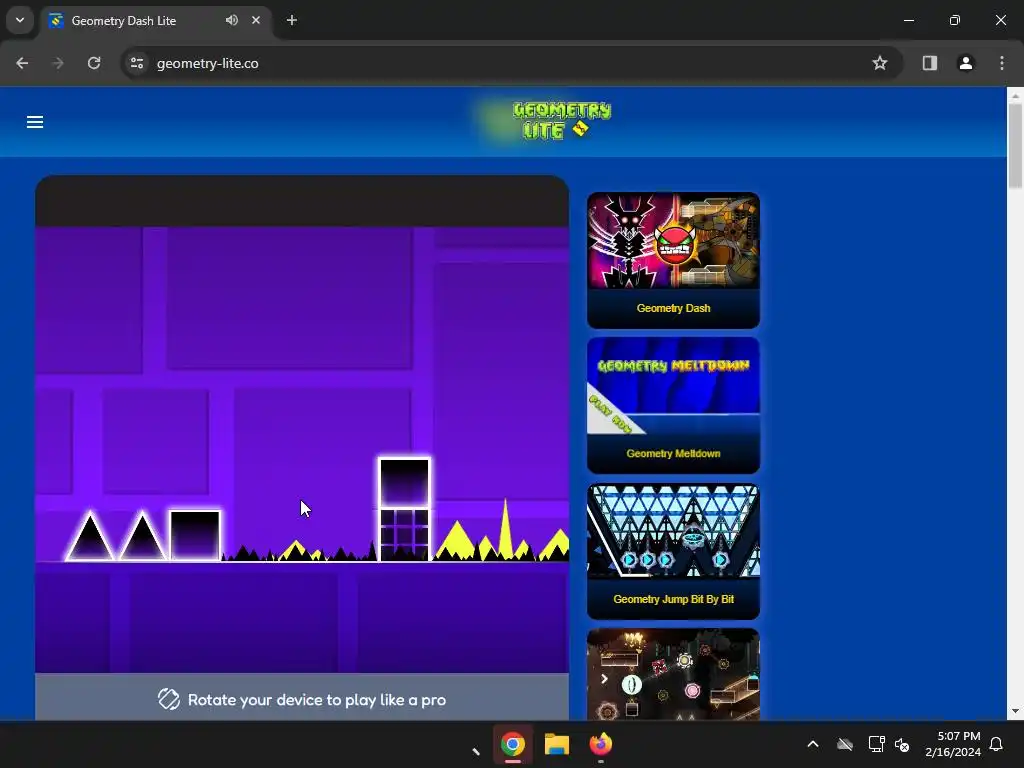Click the Geometry Meltdown title link
Viewport: 1024px width, 768px height.
pyautogui.click(x=673, y=454)
